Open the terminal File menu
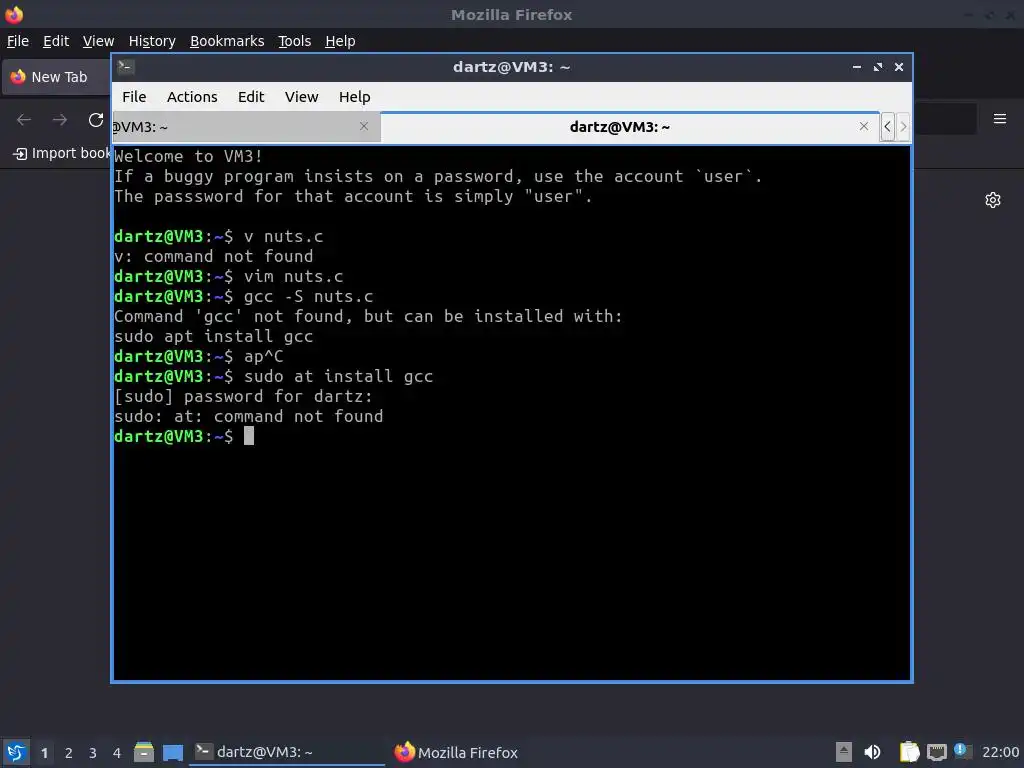1024x768 pixels. pos(134,97)
